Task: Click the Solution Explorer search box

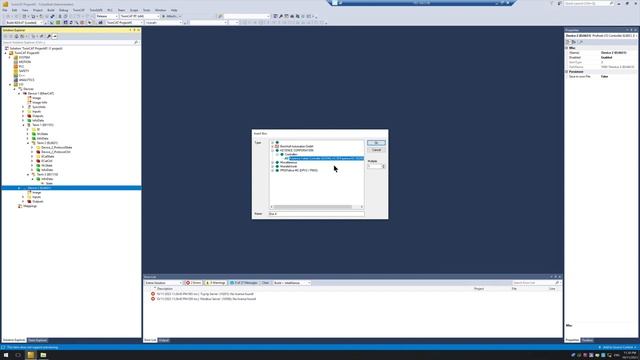Action: pos(68,42)
